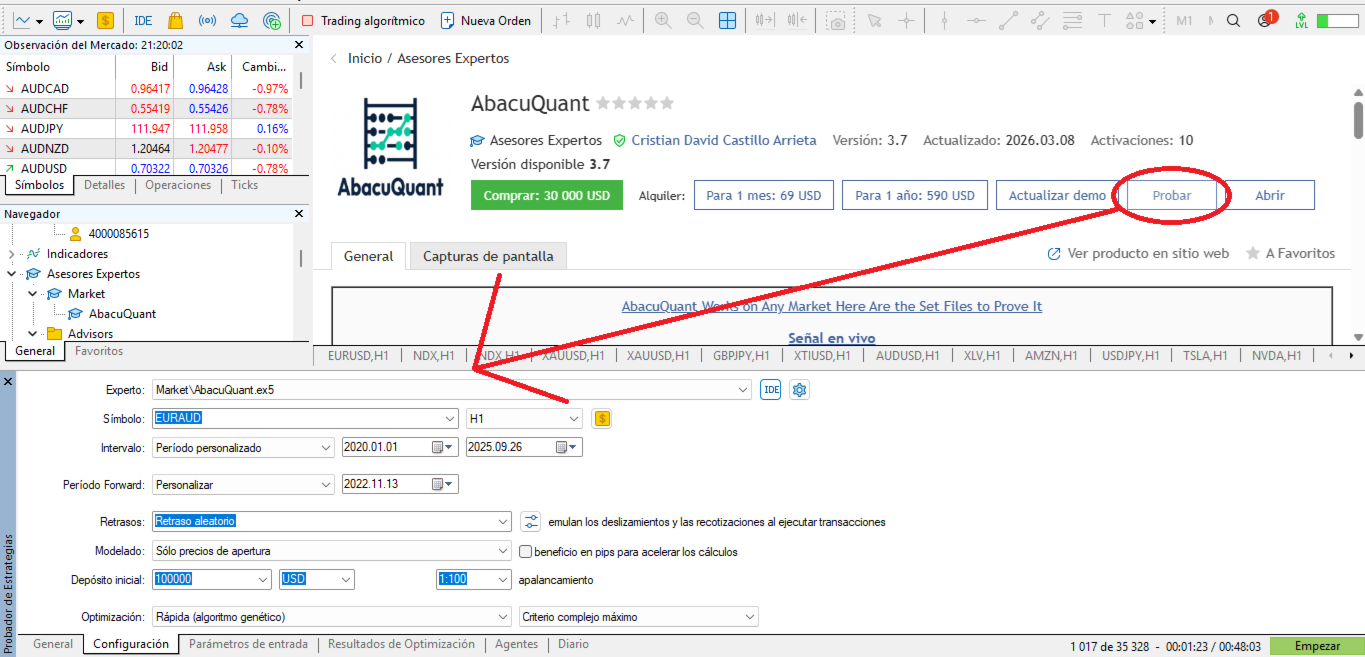The width and height of the screenshot is (1365, 657).
Task: Switch to Detalles tab in Market Watch
Action: 105,185
